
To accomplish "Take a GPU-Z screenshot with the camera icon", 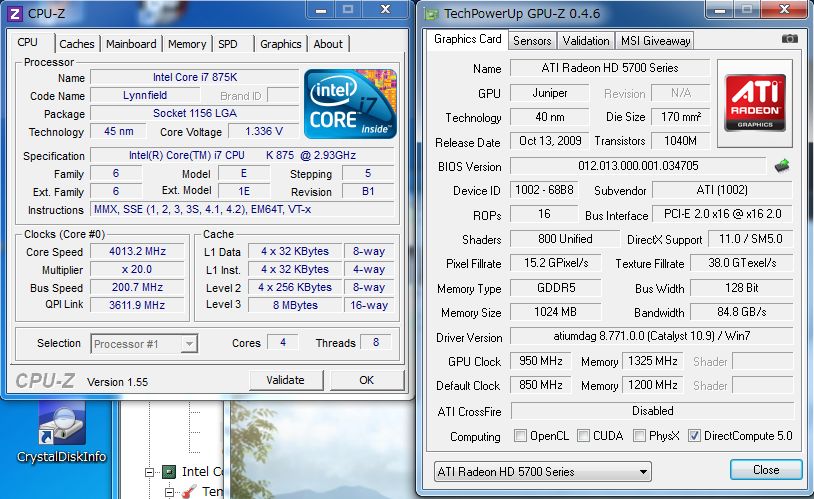I will (x=790, y=38).
